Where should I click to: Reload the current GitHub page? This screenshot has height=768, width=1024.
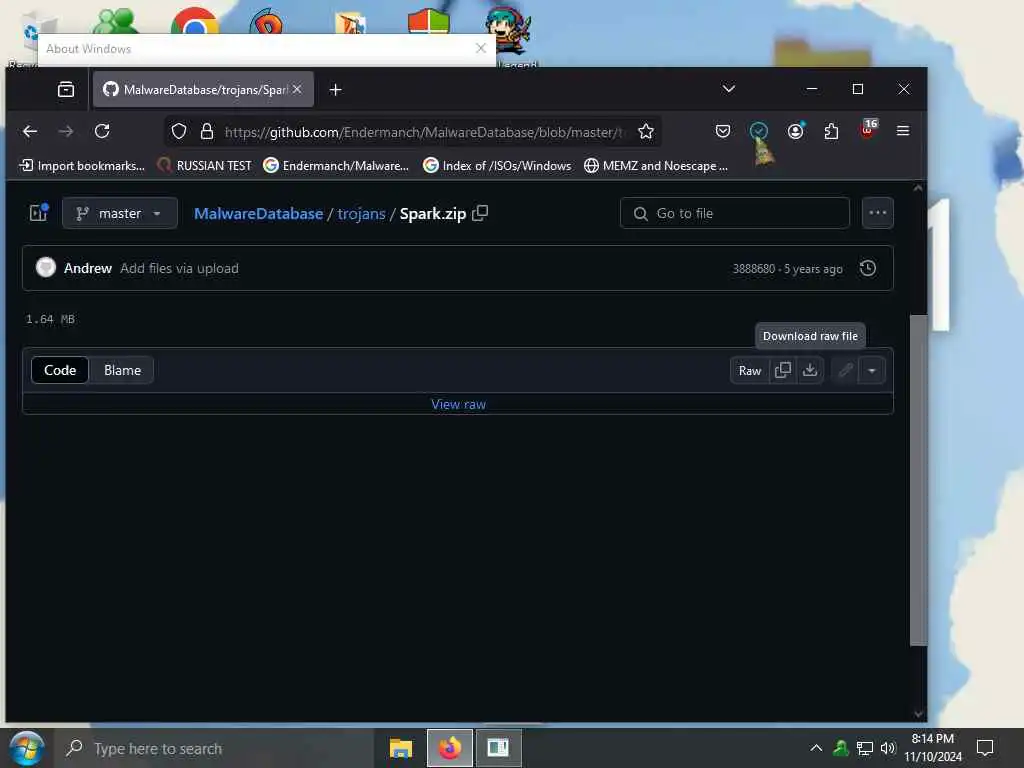point(102,131)
